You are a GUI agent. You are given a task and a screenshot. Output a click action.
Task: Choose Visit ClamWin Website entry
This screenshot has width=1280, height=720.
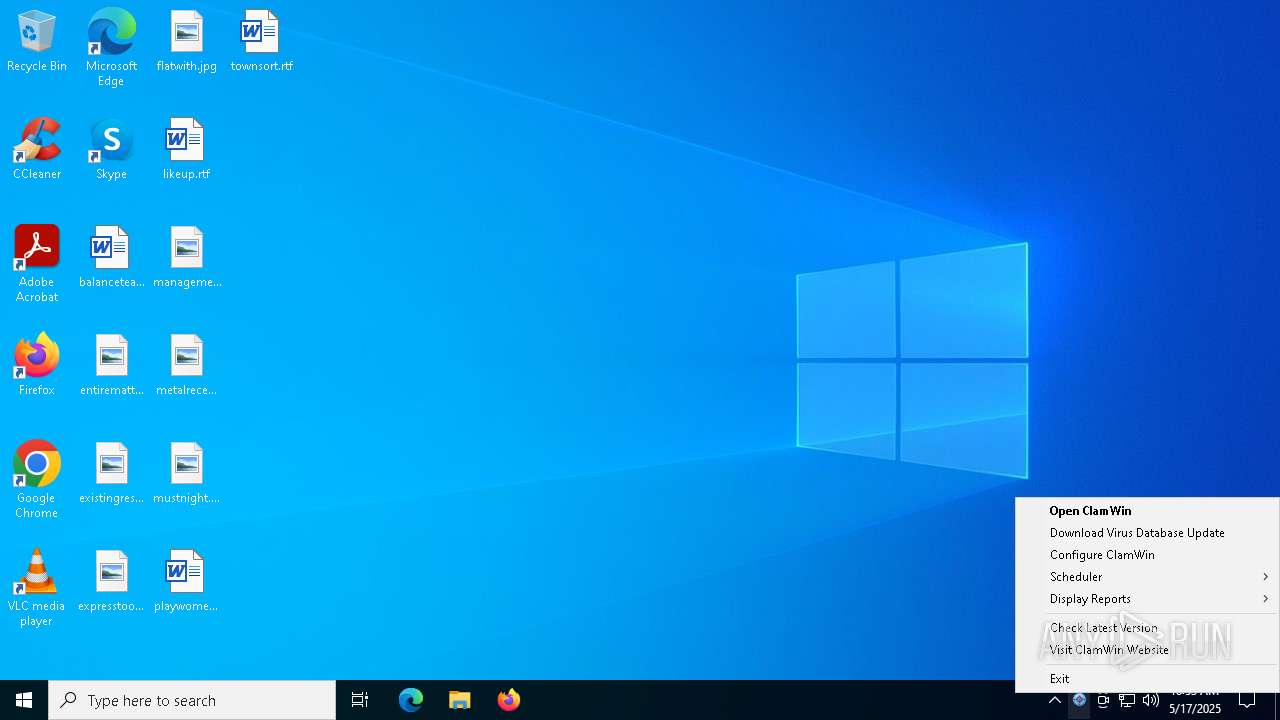pos(1147,650)
